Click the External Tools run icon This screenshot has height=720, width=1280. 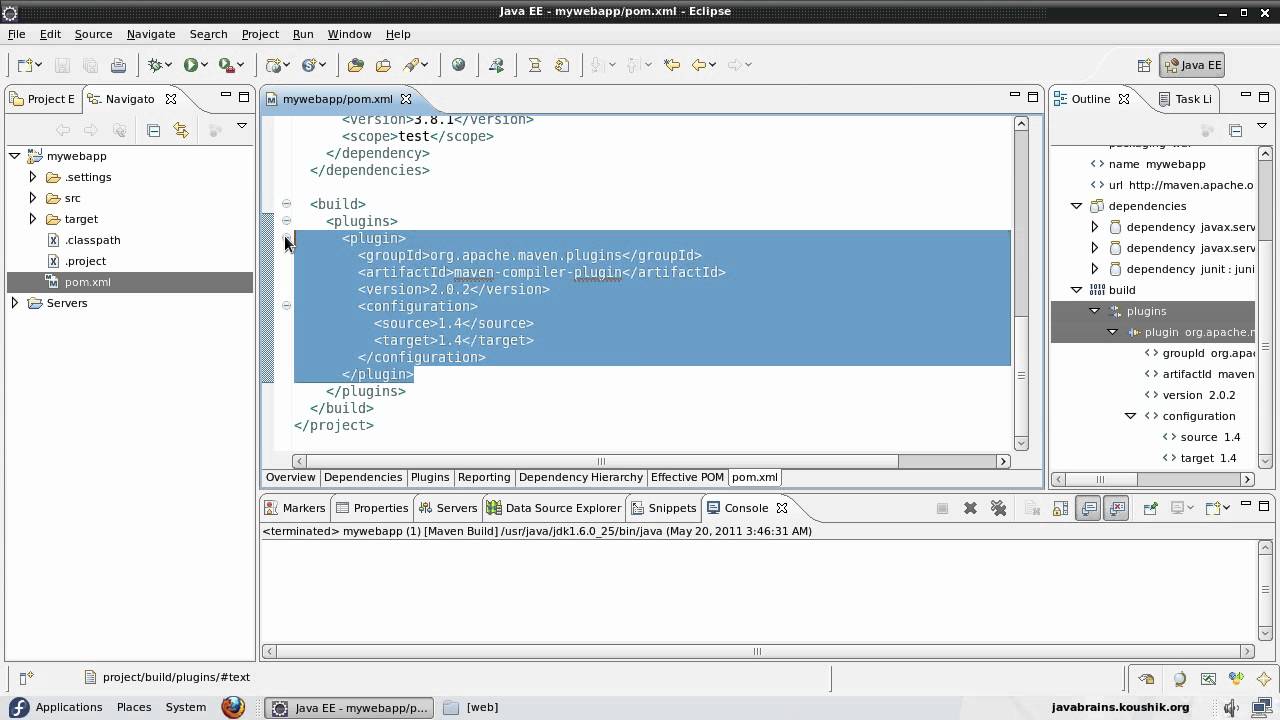tap(226, 65)
